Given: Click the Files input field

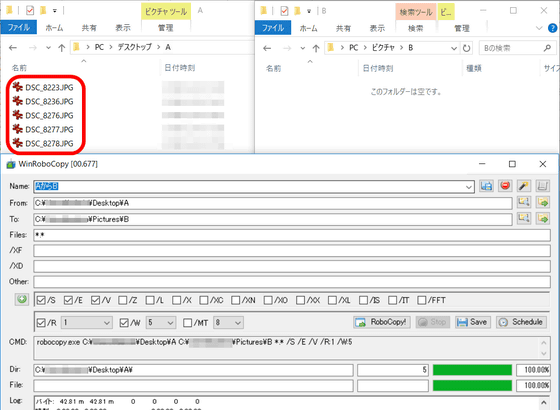Looking at the screenshot, I should point(292,235).
